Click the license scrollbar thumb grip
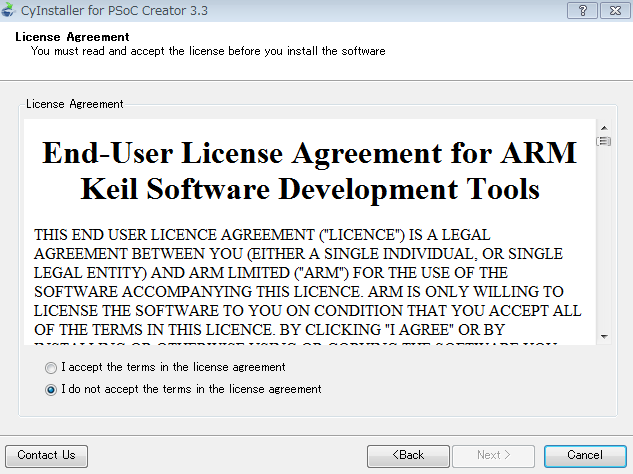This screenshot has width=633, height=474. point(604,141)
